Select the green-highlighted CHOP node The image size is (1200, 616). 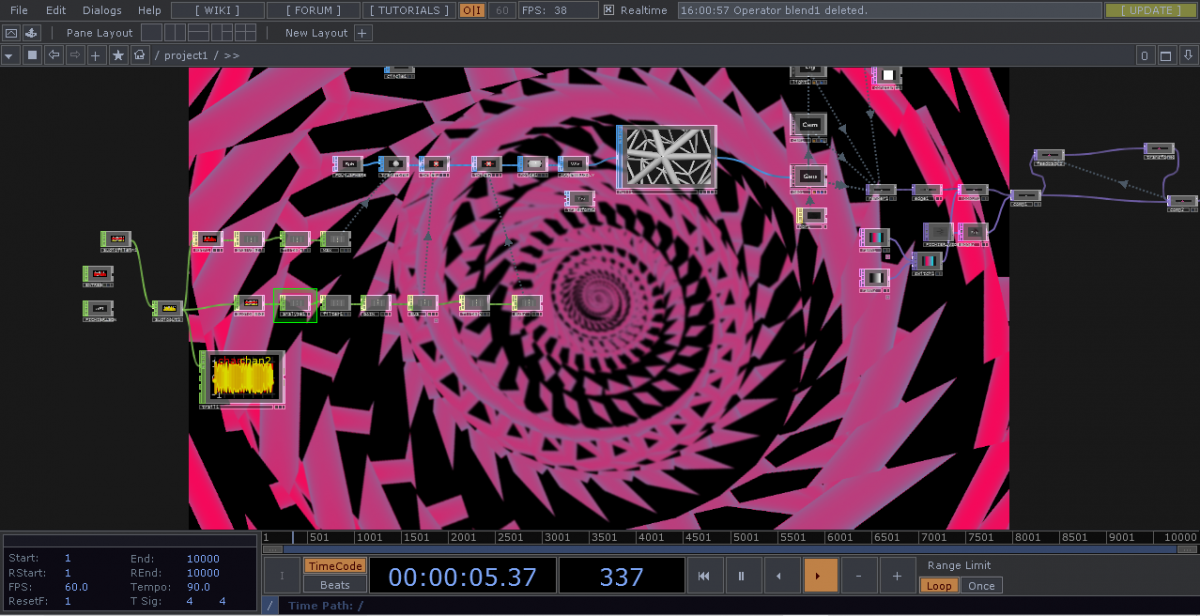295,304
